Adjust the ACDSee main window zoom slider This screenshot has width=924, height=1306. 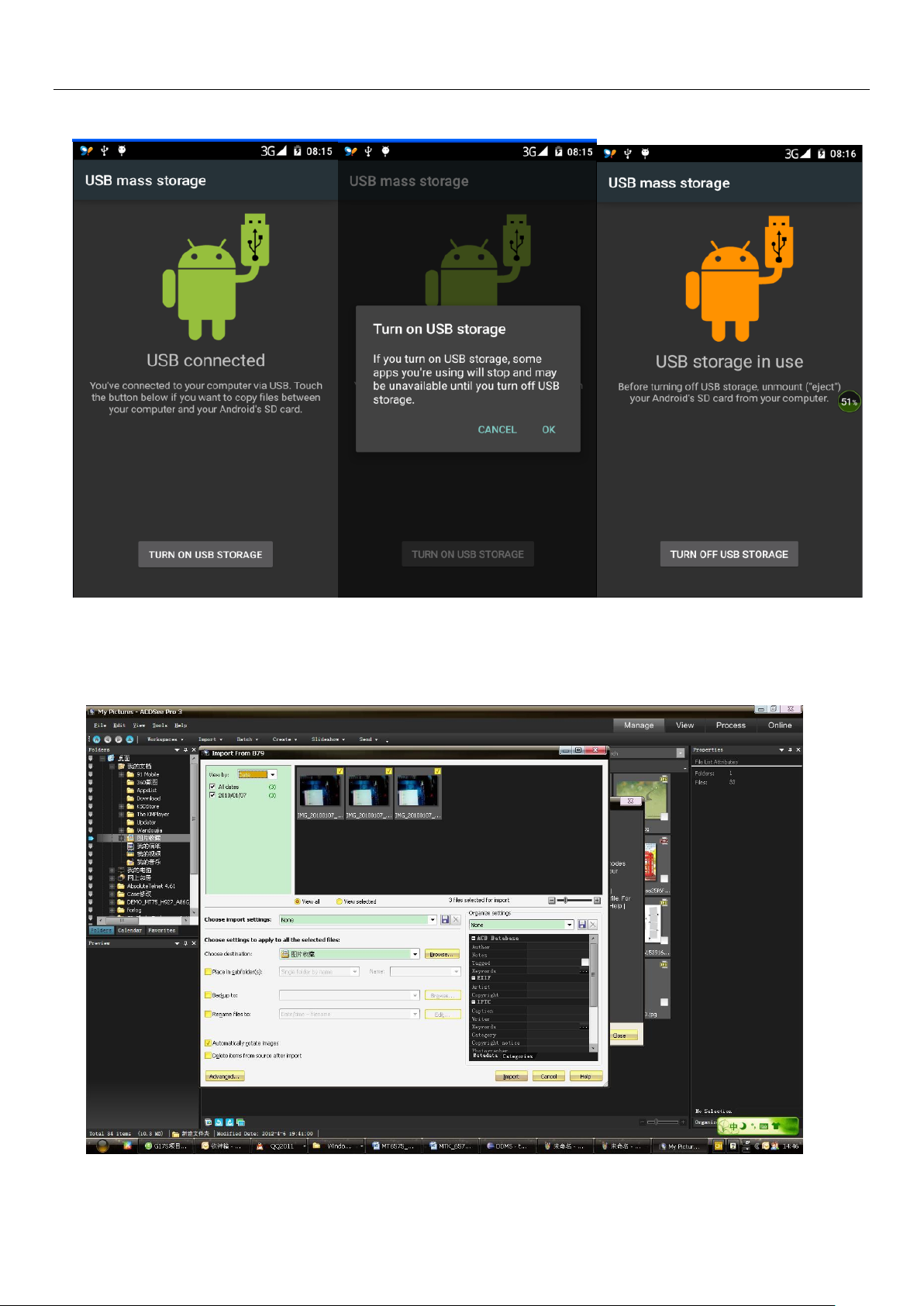662,1122
